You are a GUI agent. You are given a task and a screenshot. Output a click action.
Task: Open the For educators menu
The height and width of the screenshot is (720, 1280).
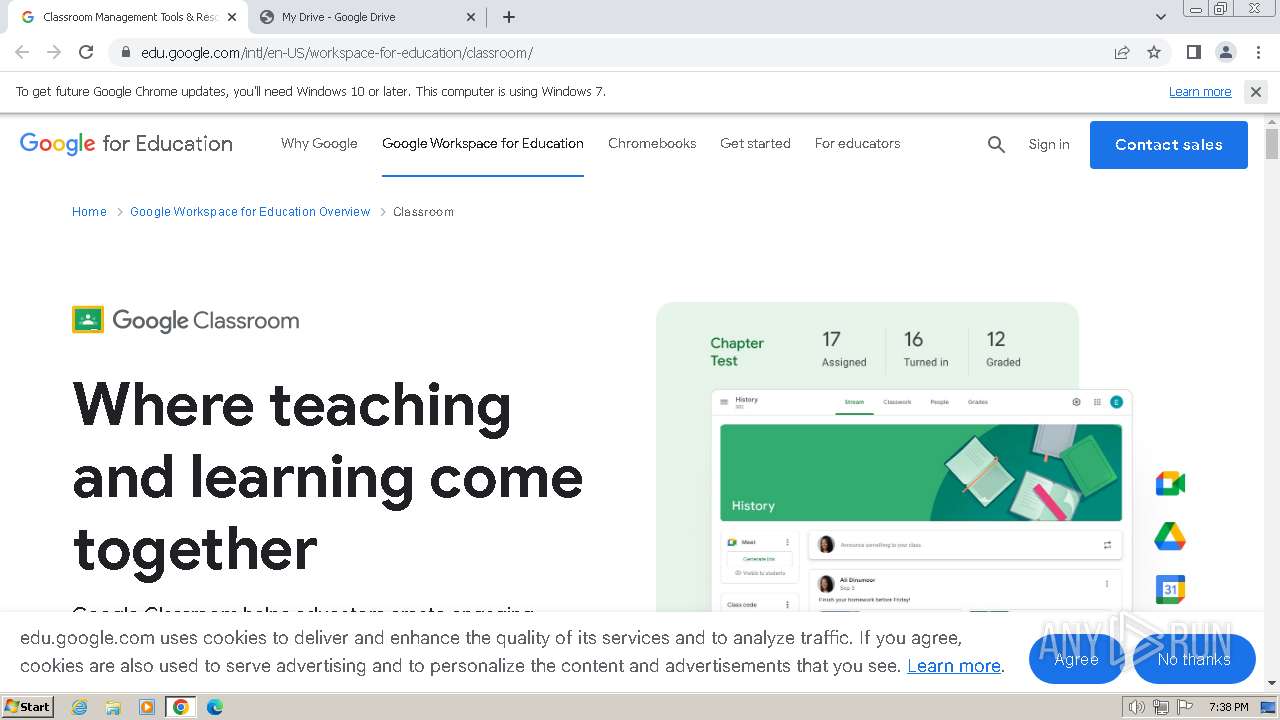coord(857,143)
